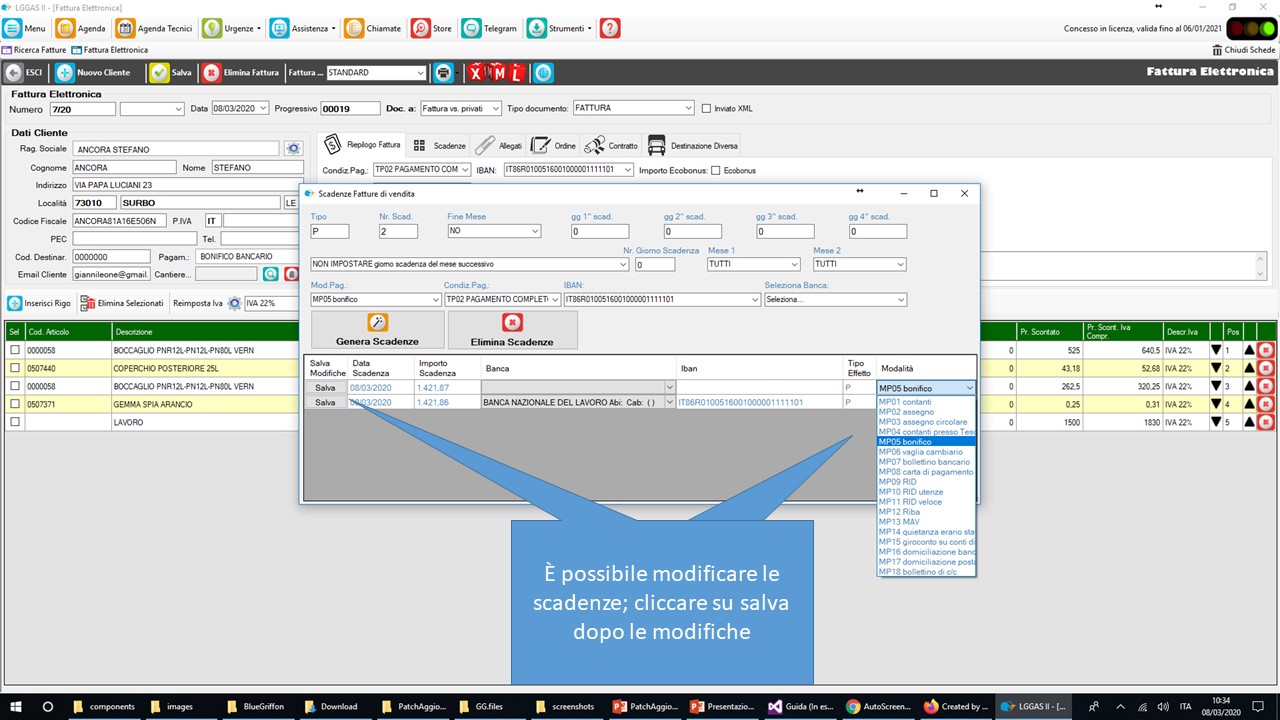Click the help question mark icon
This screenshot has height=720, width=1280.
[x=610, y=29]
